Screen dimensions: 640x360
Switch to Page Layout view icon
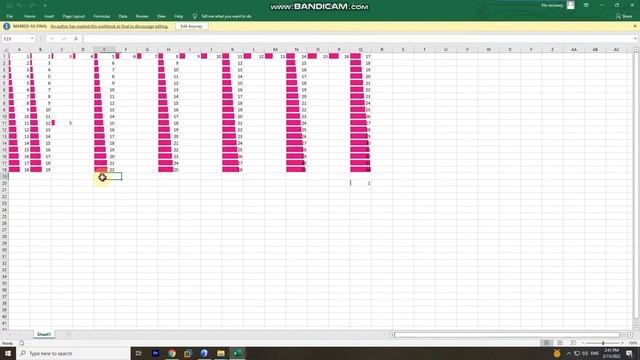point(560,343)
